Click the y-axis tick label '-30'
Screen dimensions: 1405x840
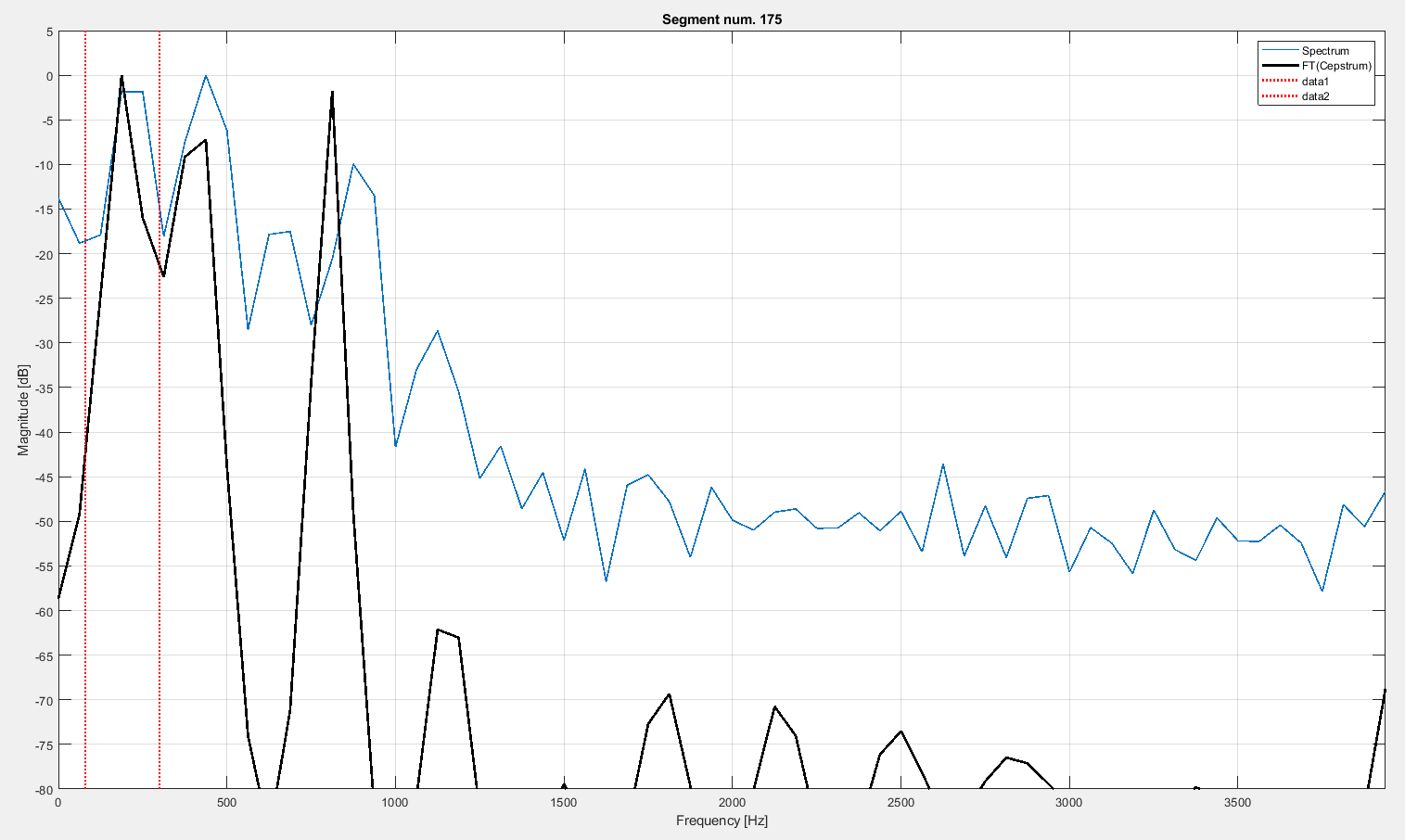(x=45, y=343)
